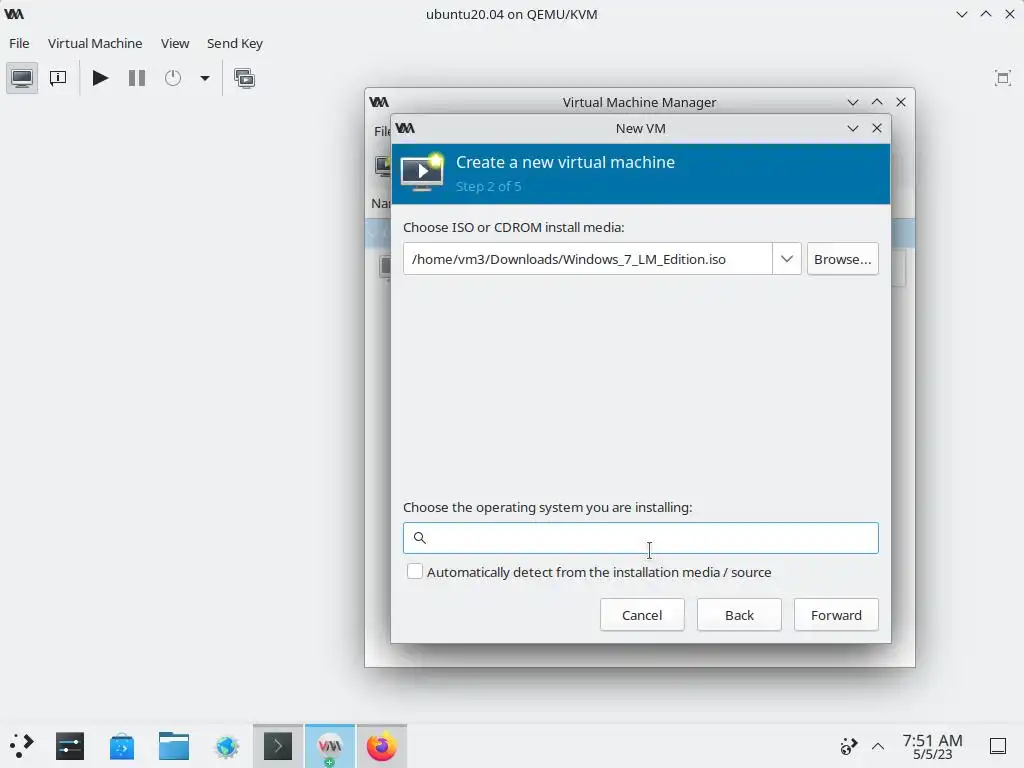Switch to the Virtual Machine Manager task
The width and height of the screenshot is (1024, 768).
tap(330, 746)
